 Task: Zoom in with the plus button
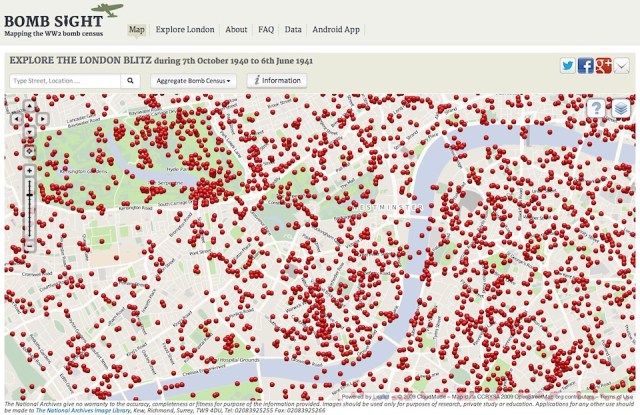click(29, 171)
